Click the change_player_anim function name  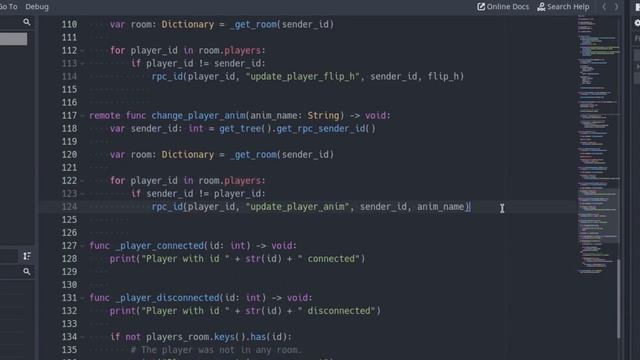pos(198,116)
